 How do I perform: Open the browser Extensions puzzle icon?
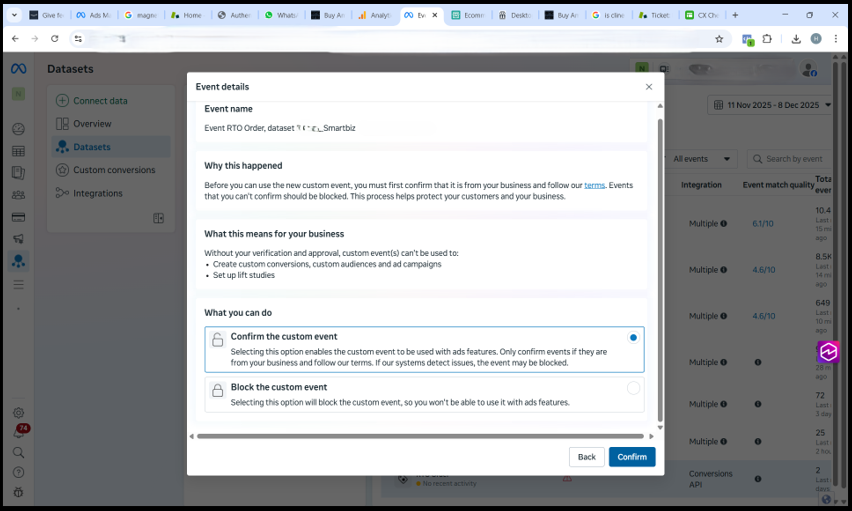point(767,39)
